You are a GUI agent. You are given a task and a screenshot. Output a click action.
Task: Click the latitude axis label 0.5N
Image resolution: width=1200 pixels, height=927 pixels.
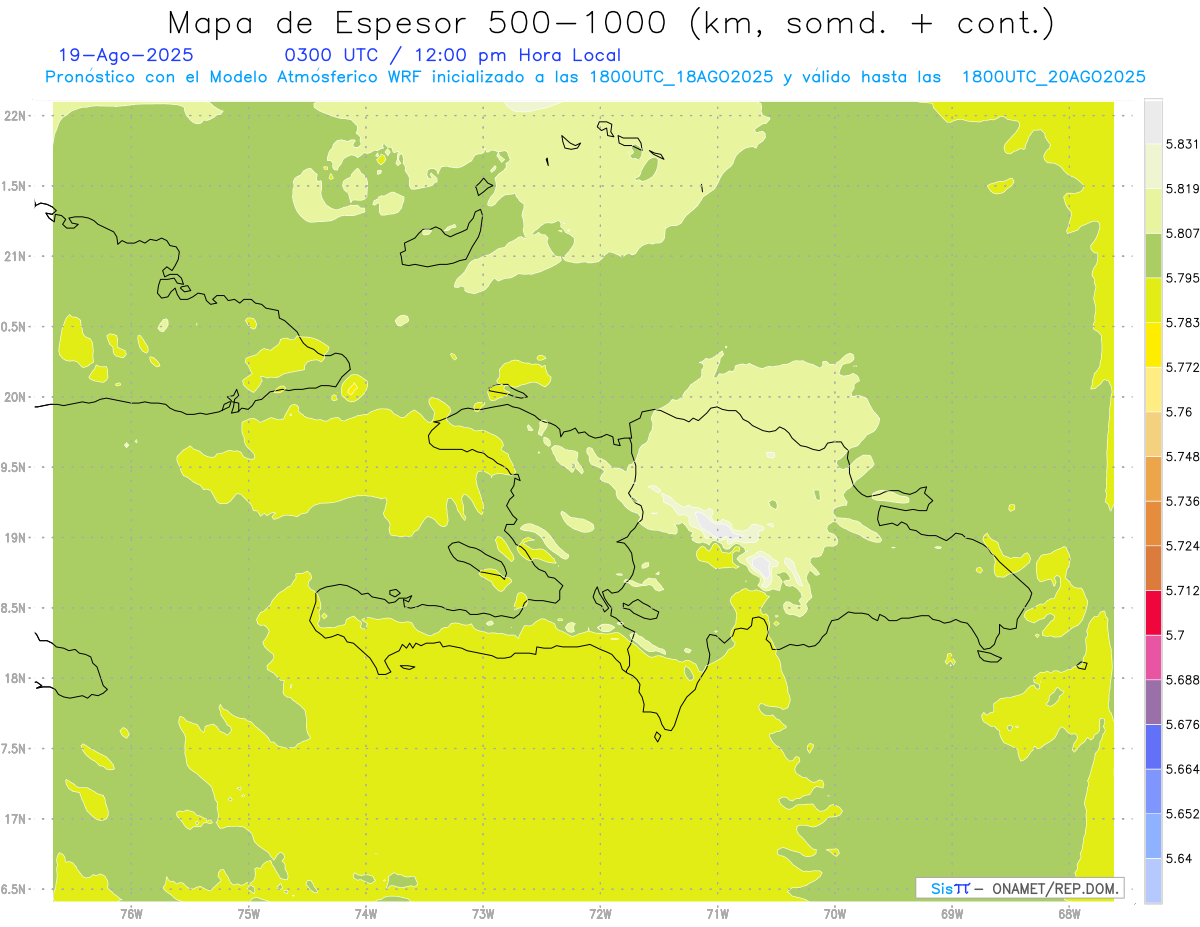click(x=15, y=327)
